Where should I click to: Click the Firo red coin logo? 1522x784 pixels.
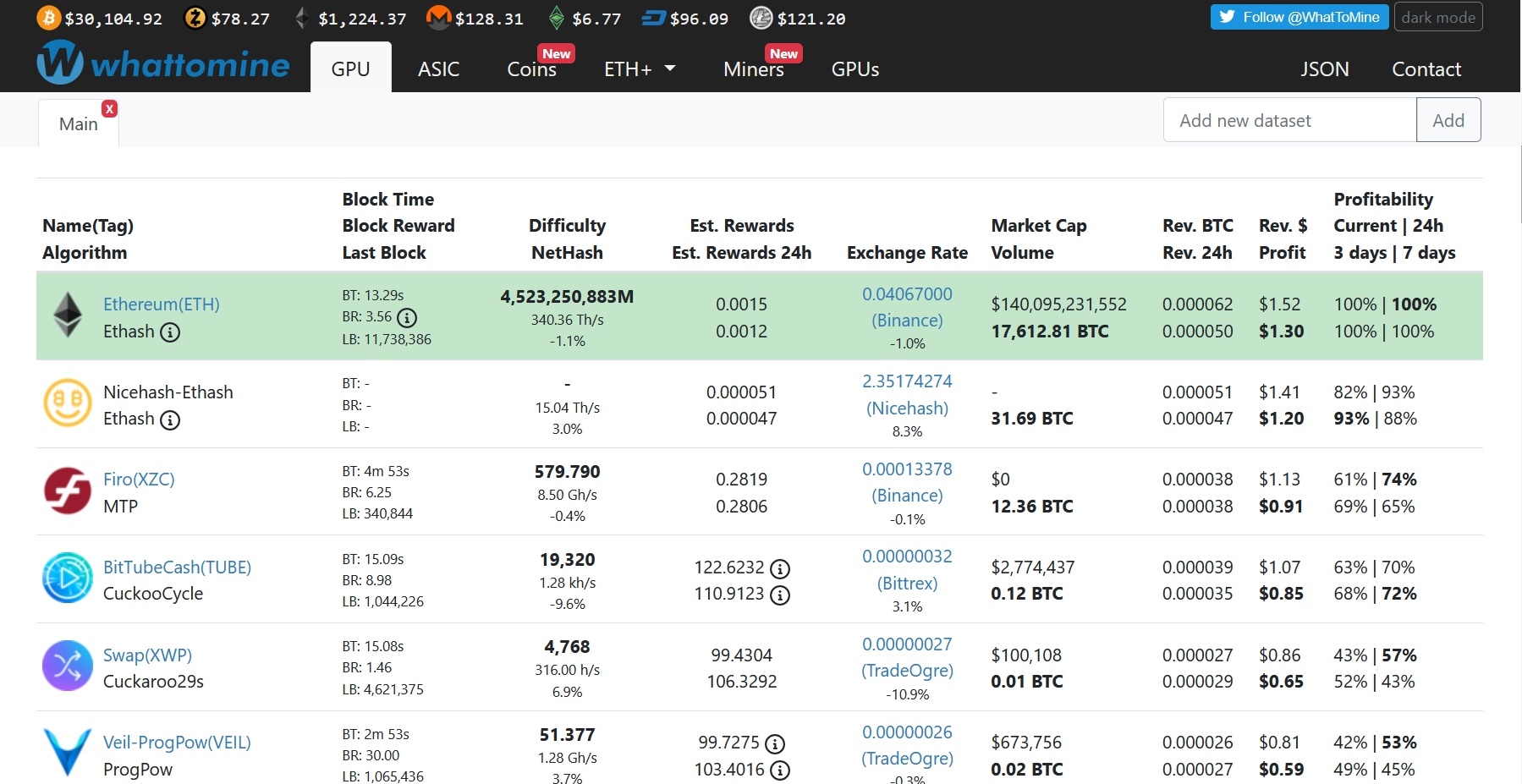[x=68, y=491]
